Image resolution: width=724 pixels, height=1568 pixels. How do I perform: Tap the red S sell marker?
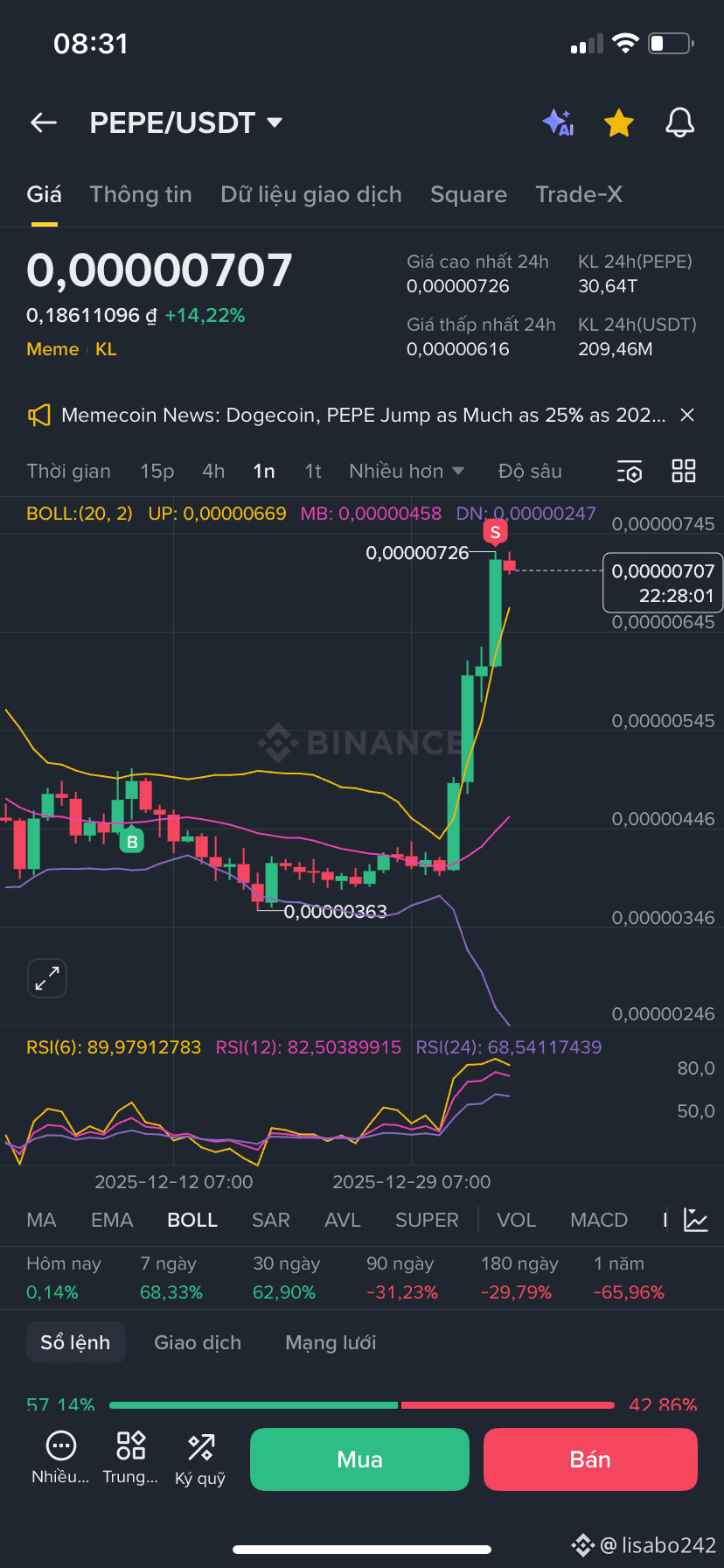click(495, 532)
